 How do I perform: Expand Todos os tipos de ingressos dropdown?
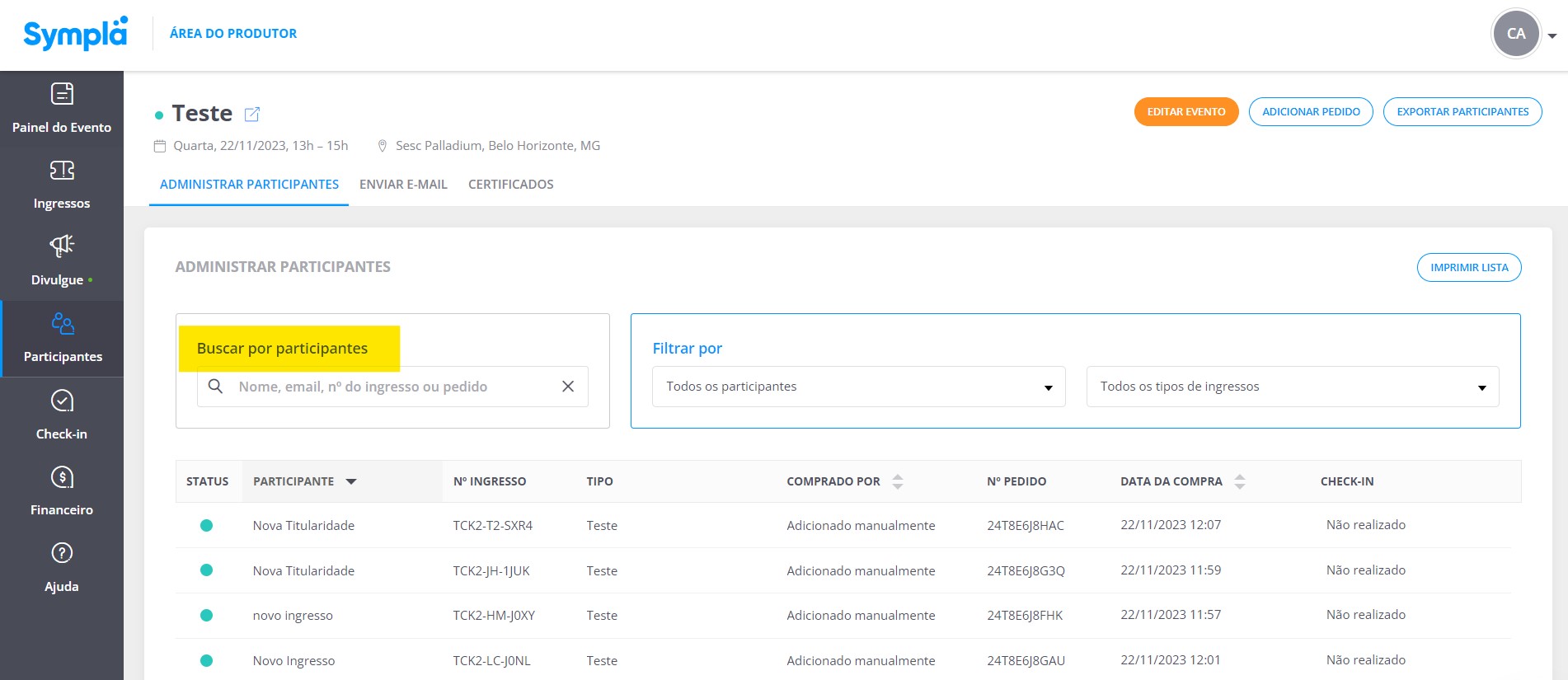point(1292,387)
